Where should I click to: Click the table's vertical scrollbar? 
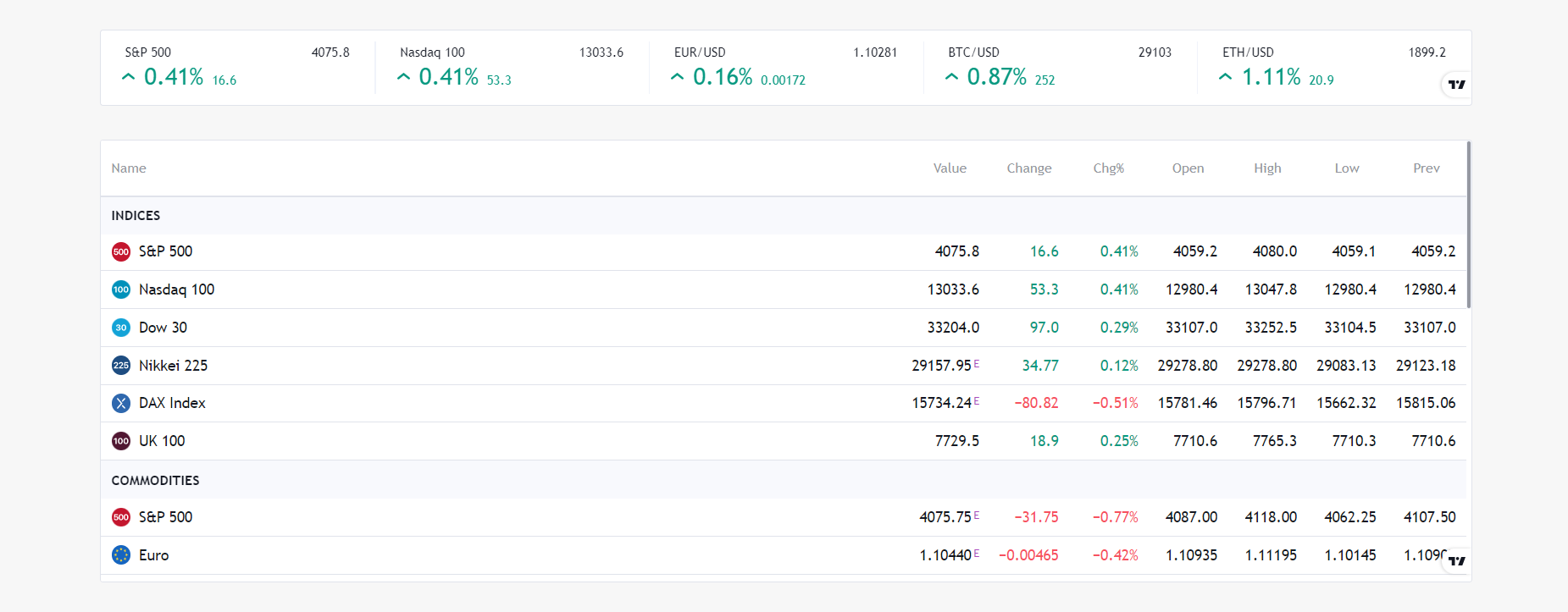click(x=1469, y=225)
